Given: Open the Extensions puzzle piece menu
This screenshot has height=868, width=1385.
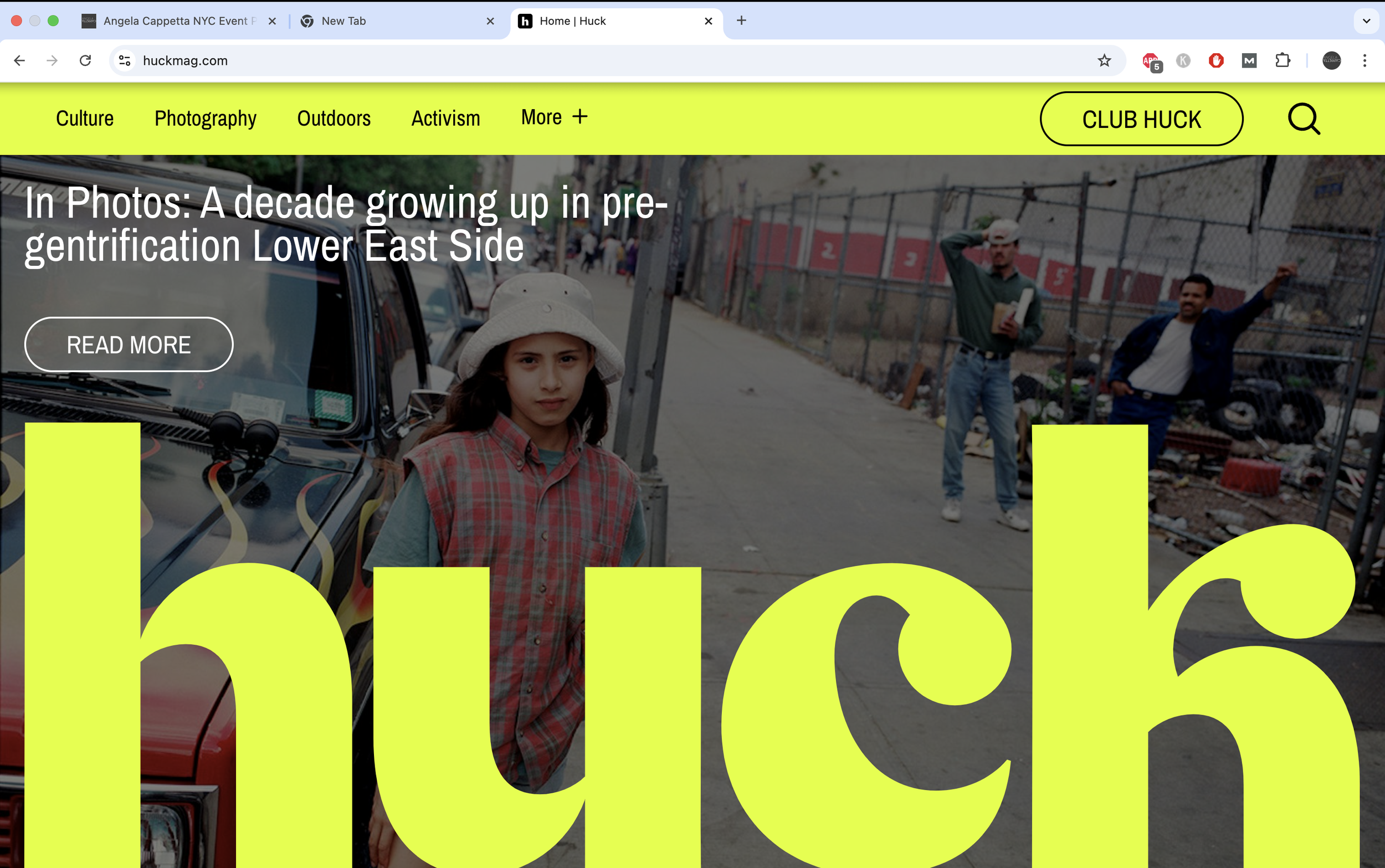Looking at the screenshot, I should point(1283,60).
